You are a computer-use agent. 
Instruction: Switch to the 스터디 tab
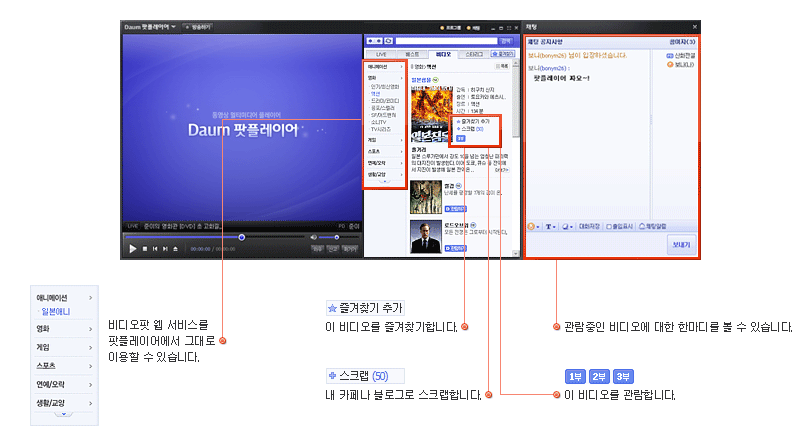[x=474, y=54]
